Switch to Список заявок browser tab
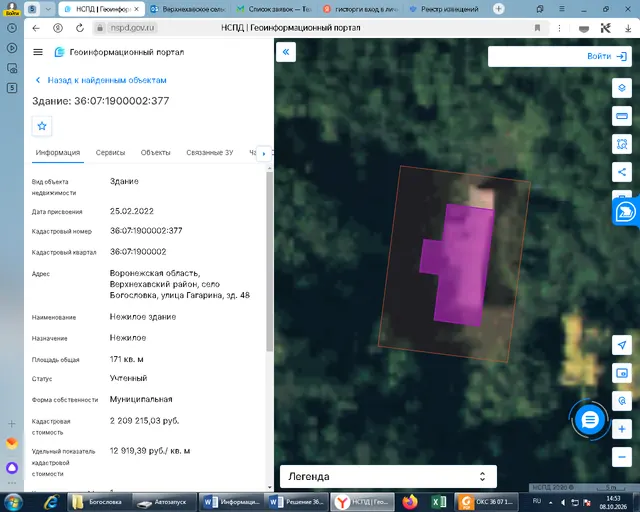Image resolution: width=640 pixels, height=512 pixels. coord(276,9)
